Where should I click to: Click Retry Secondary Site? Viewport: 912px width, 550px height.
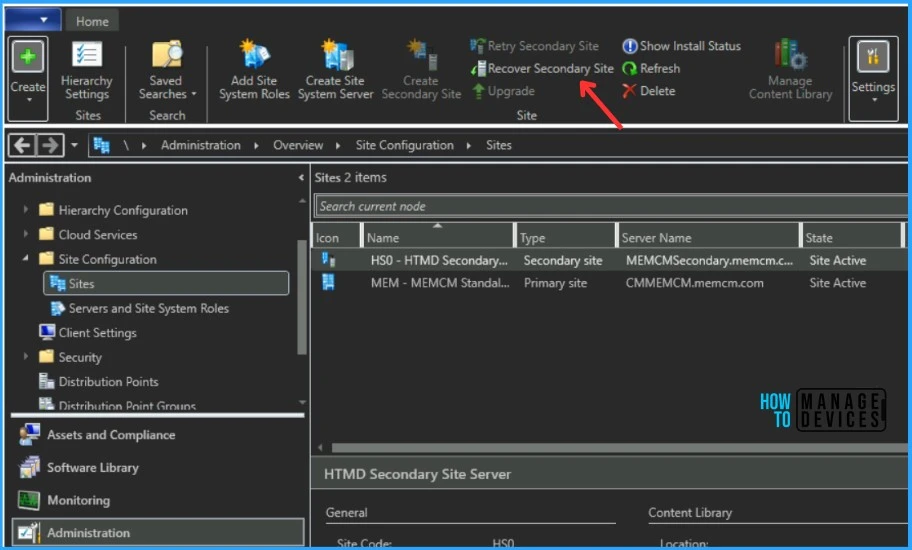point(535,46)
